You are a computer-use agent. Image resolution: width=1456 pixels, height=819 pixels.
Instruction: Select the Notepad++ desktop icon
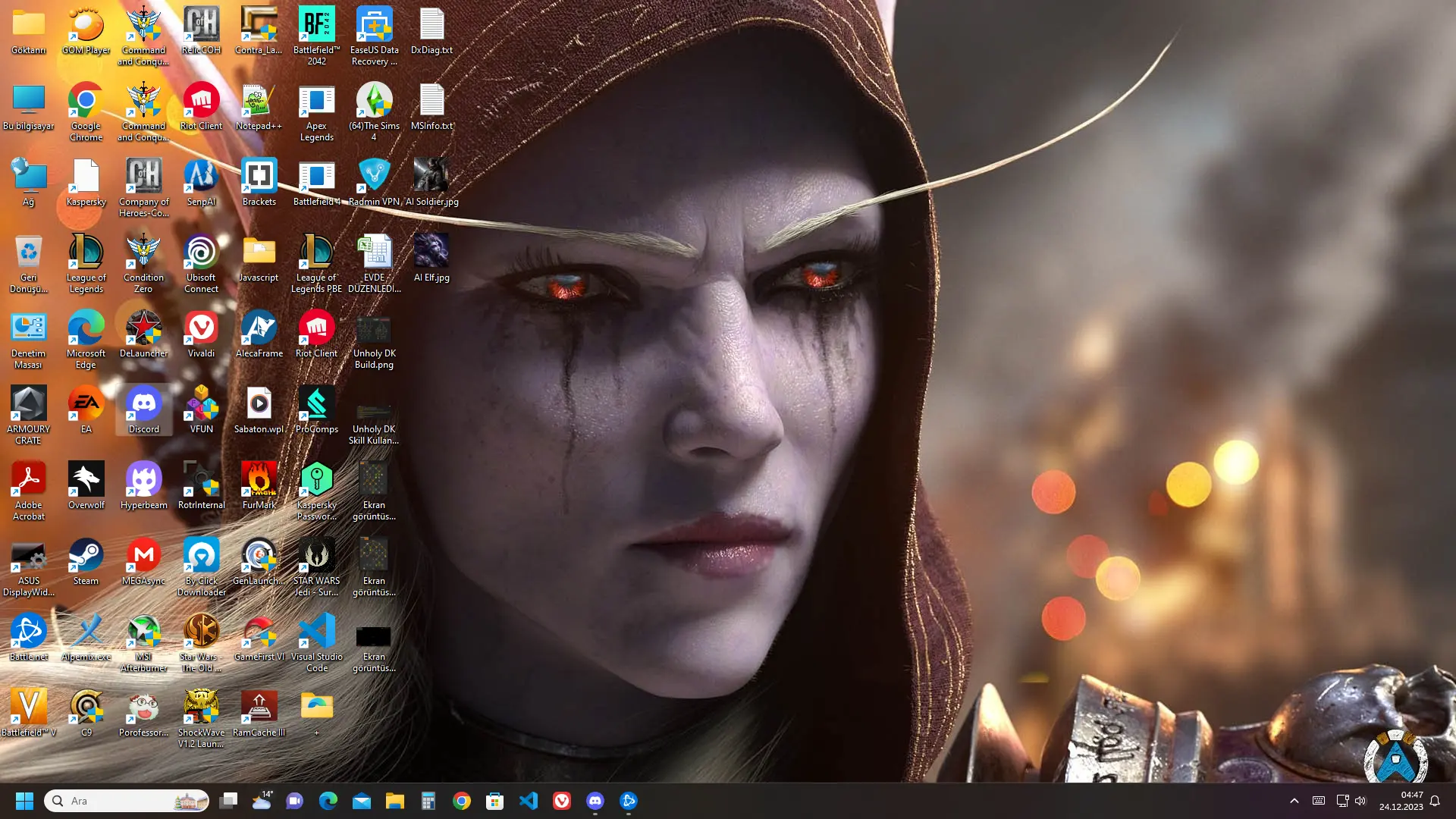click(x=259, y=106)
